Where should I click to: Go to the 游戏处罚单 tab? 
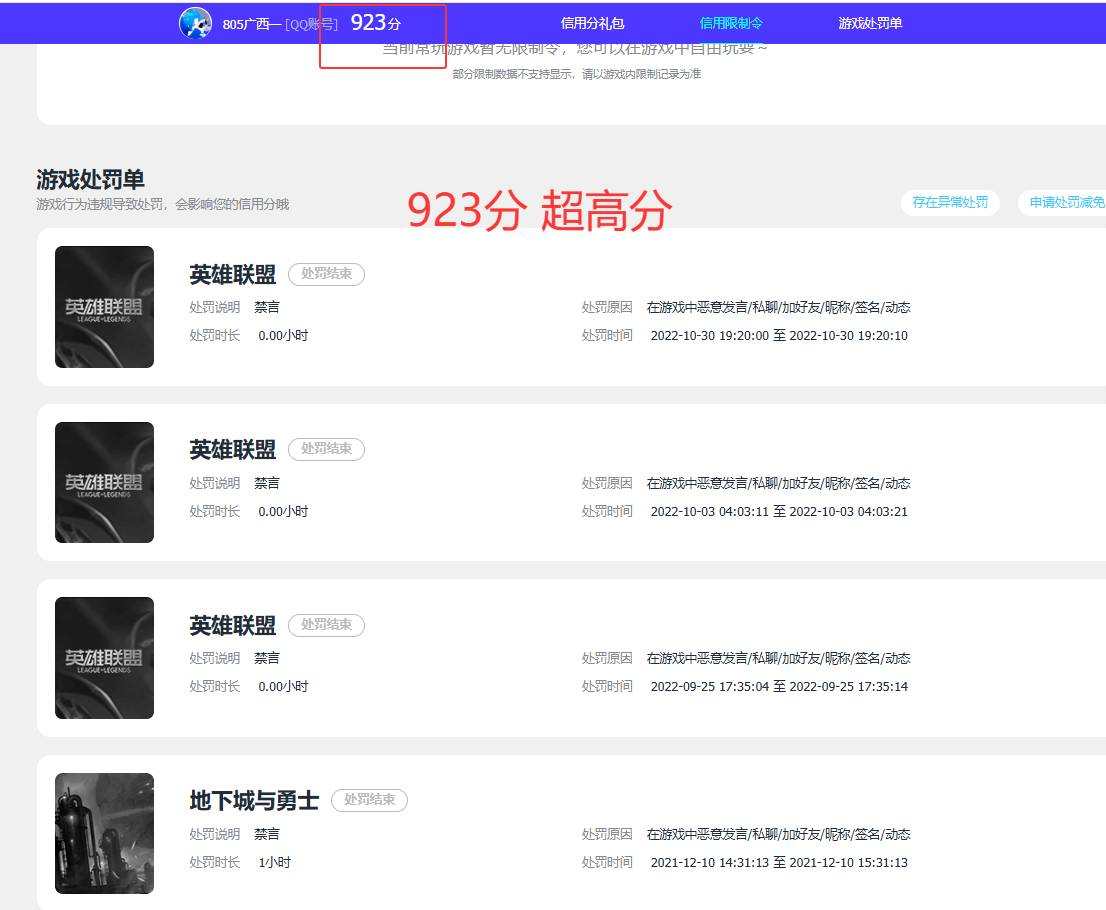pyautogui.click(x=870, y=23)
